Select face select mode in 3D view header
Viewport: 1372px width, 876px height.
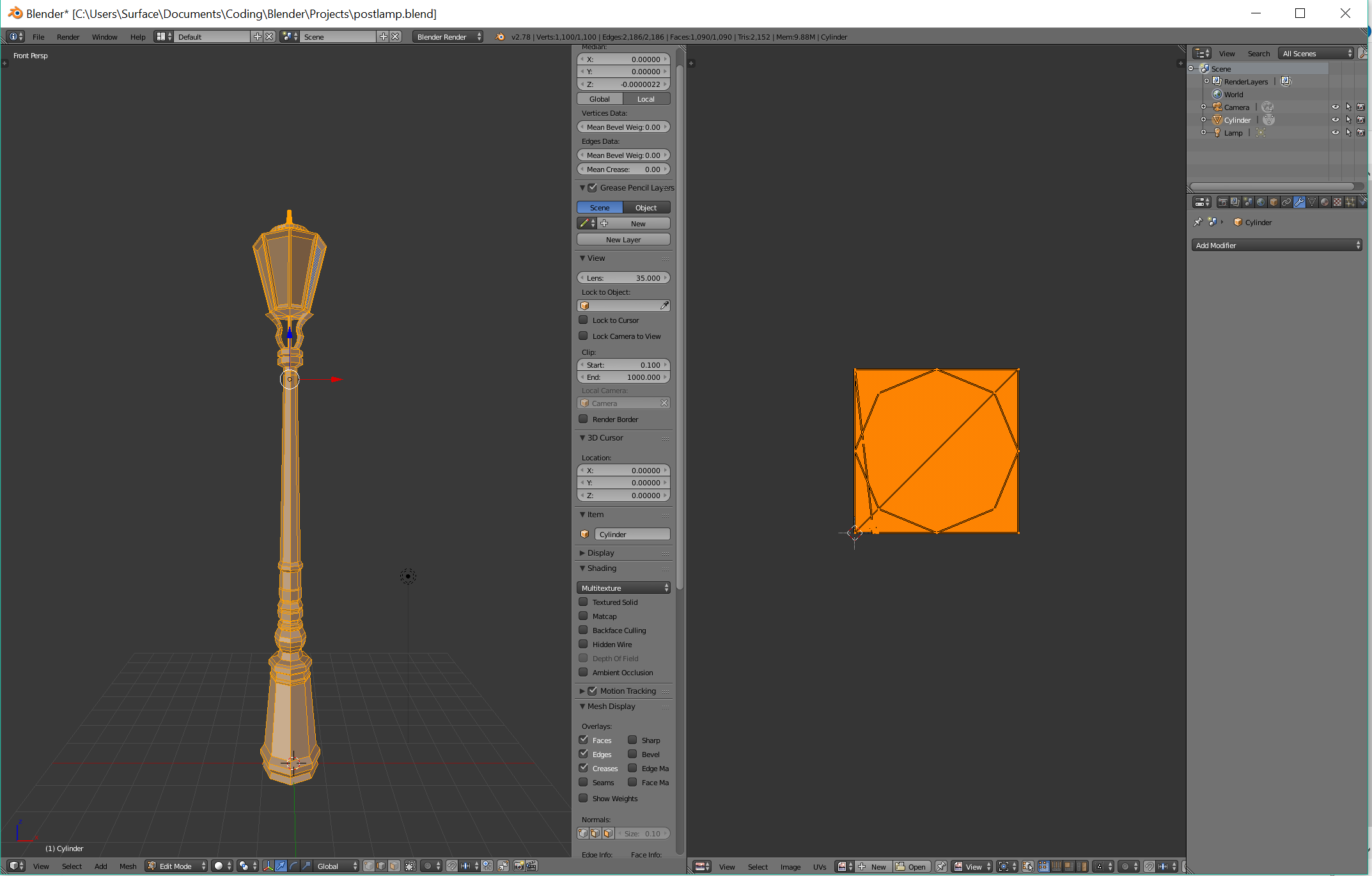pos(394,866)
